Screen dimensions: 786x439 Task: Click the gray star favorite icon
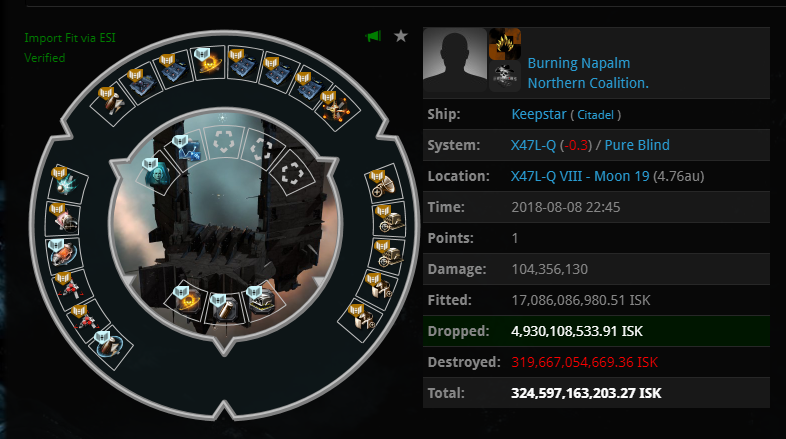coord(401,36)
